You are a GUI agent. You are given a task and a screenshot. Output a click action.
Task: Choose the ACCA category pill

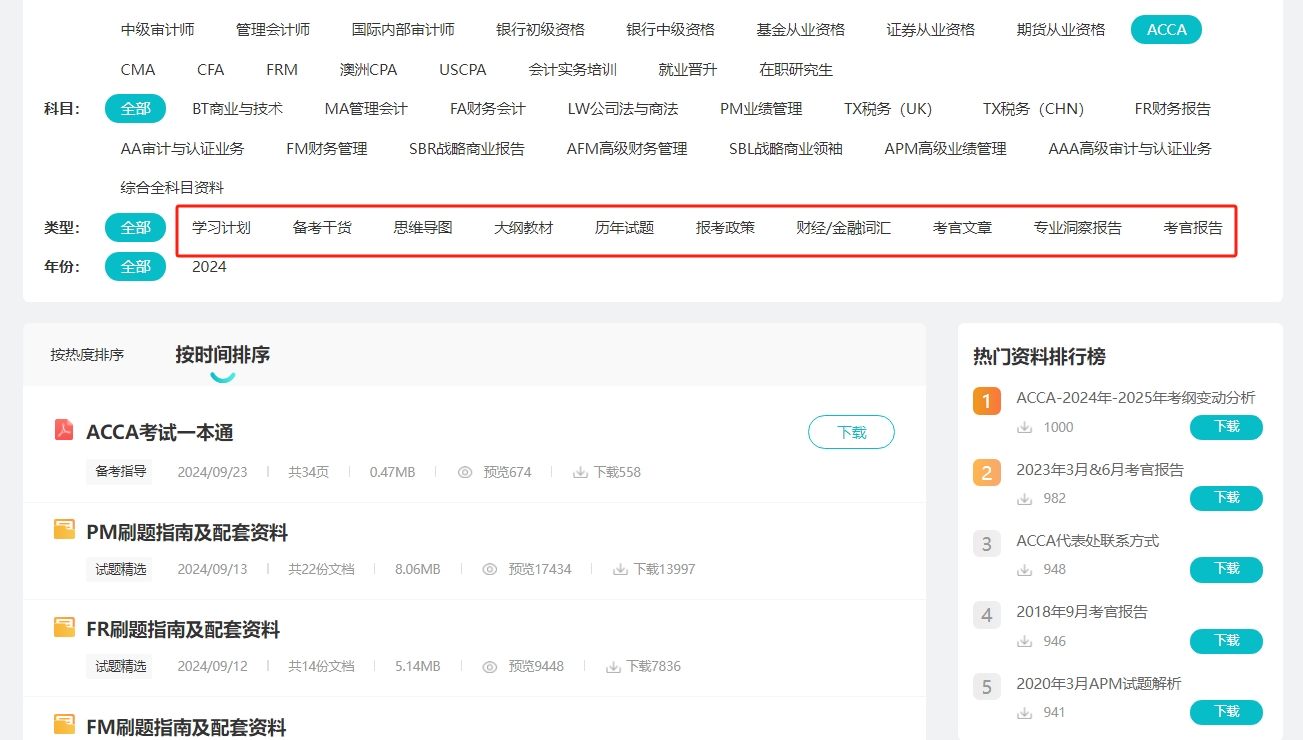(x=1166, y=29)
